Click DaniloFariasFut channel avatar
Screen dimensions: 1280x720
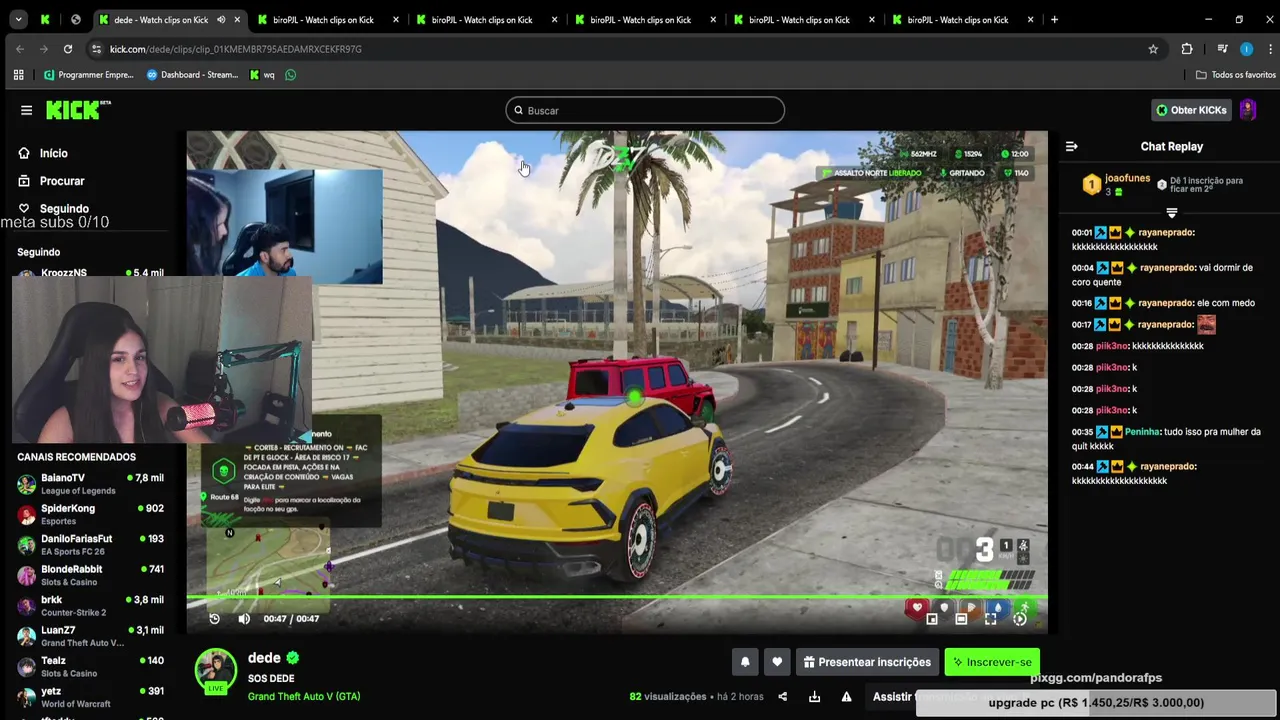click(26, 545)
